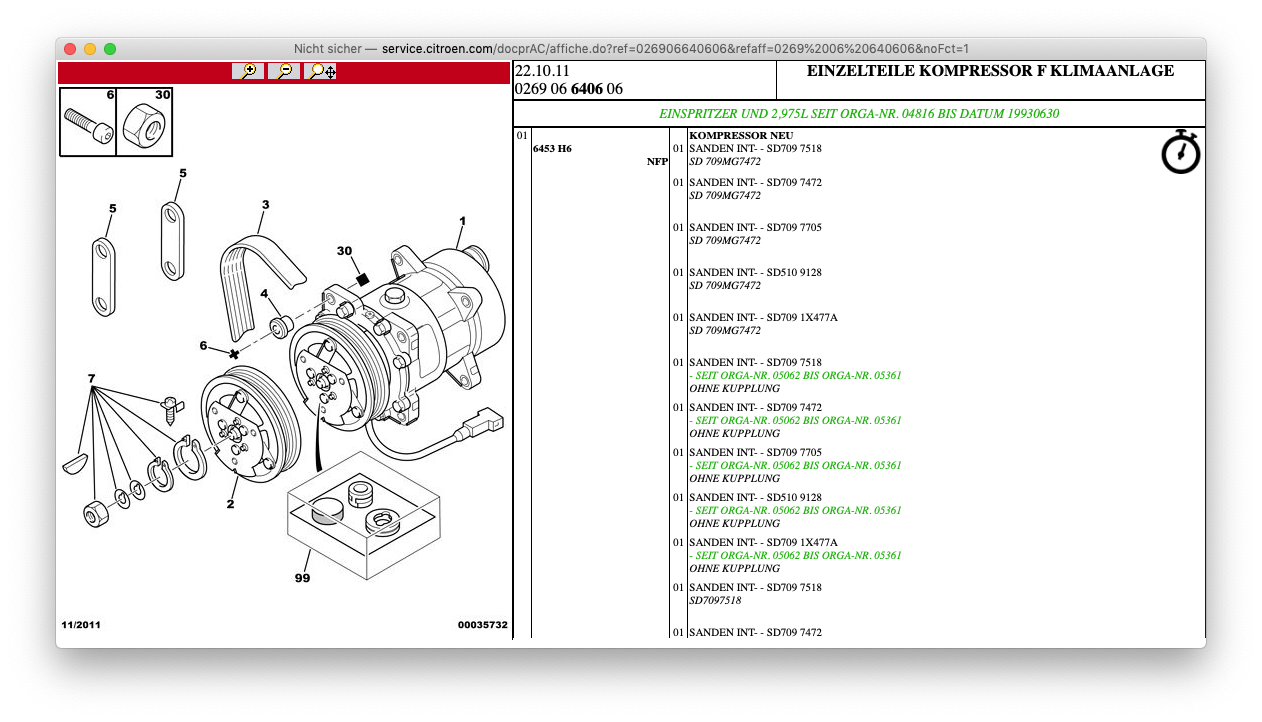Click the page URL in title bar
The image size is (1262, 722).
coord(675,48)
